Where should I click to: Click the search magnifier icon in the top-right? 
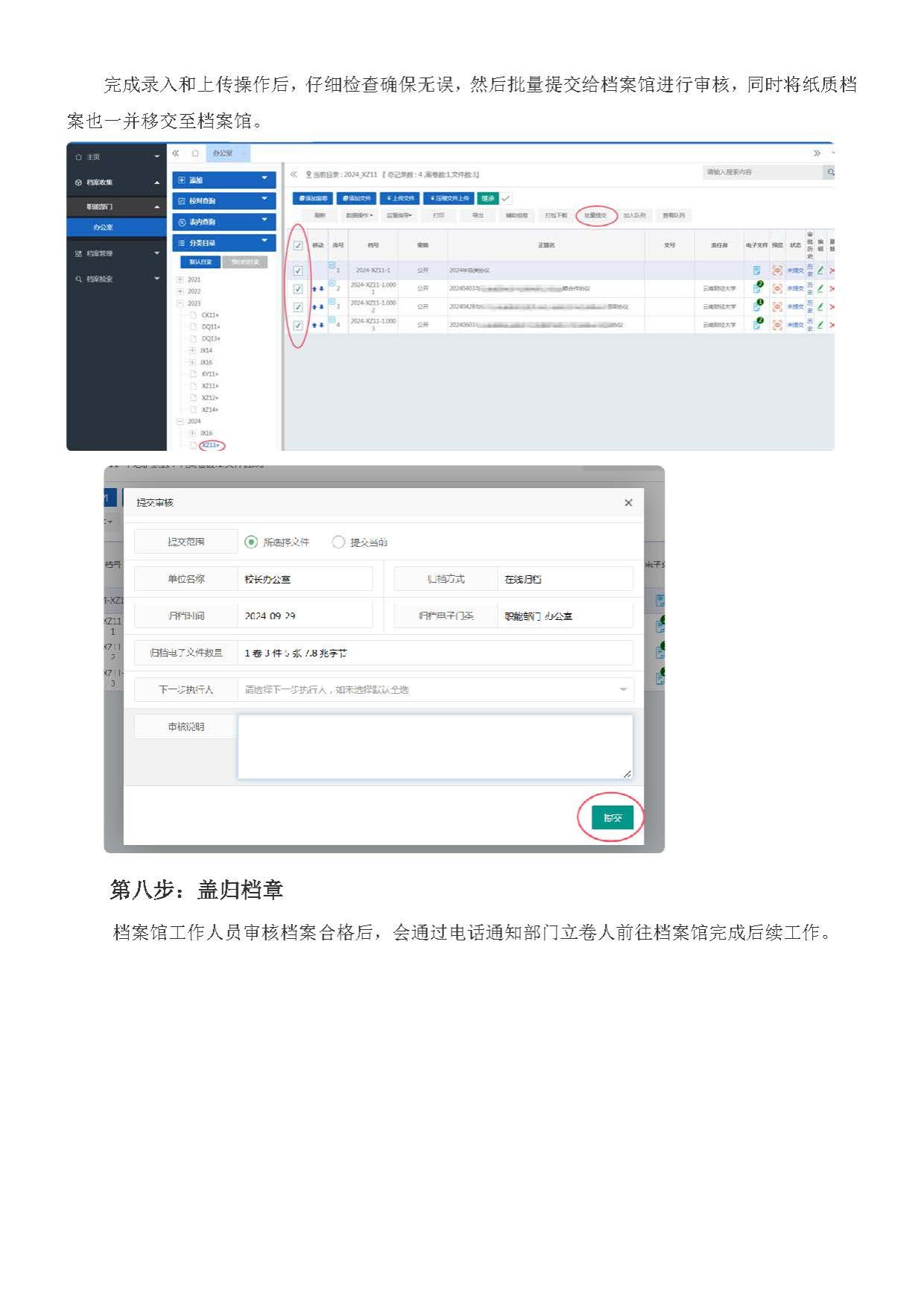[829, 172]
